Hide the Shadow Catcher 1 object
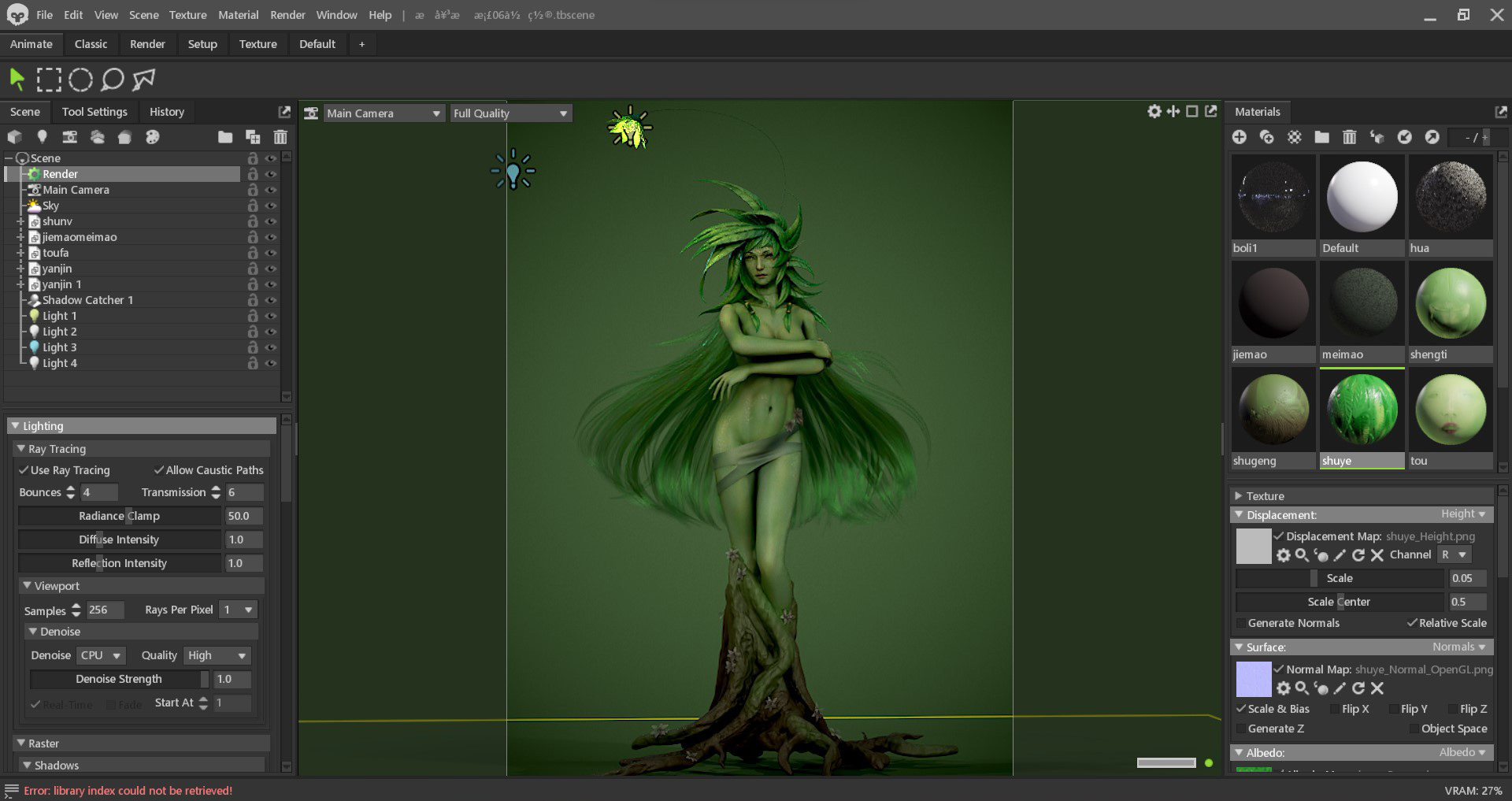This screenshot has width=1512, height=801. click(270, 300)
